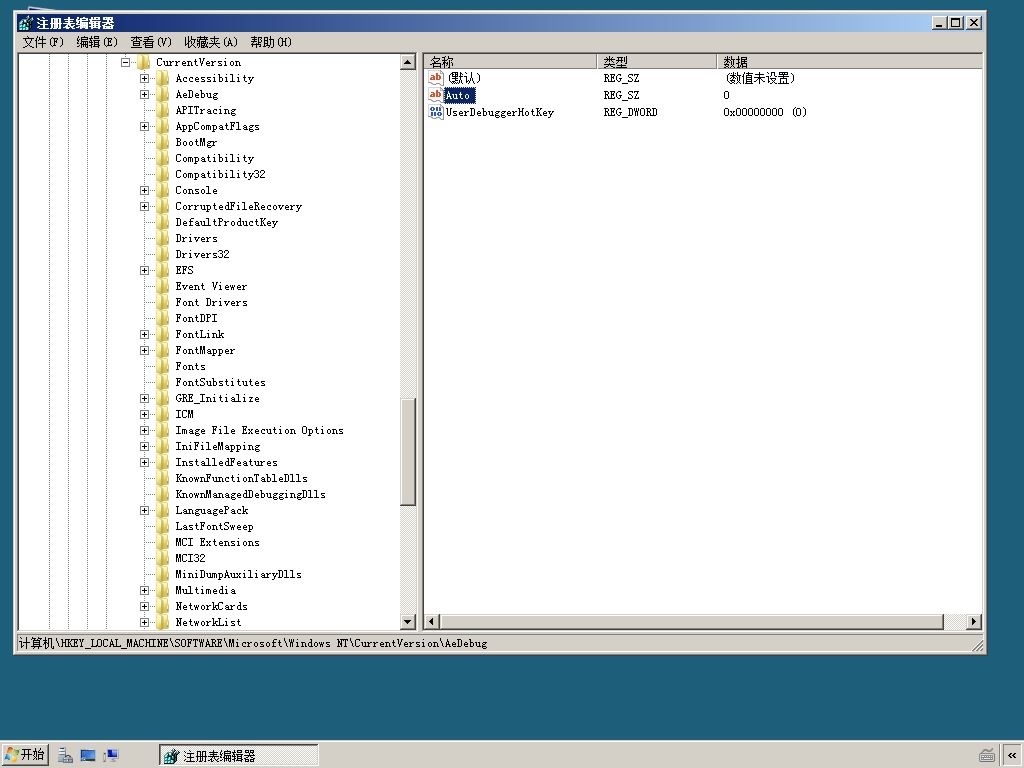Select the IniFileMapping key
The height and width of the screenshot is (768, 1024).
click(x=217, y=447)
